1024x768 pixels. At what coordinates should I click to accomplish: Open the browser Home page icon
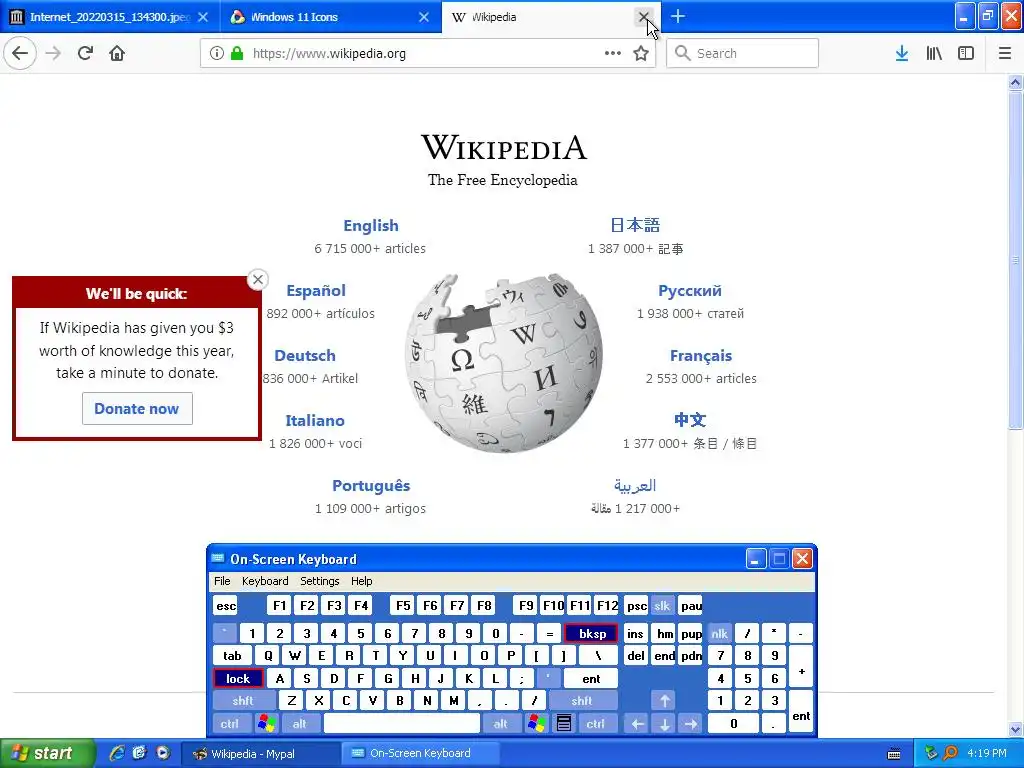point(117,53)
